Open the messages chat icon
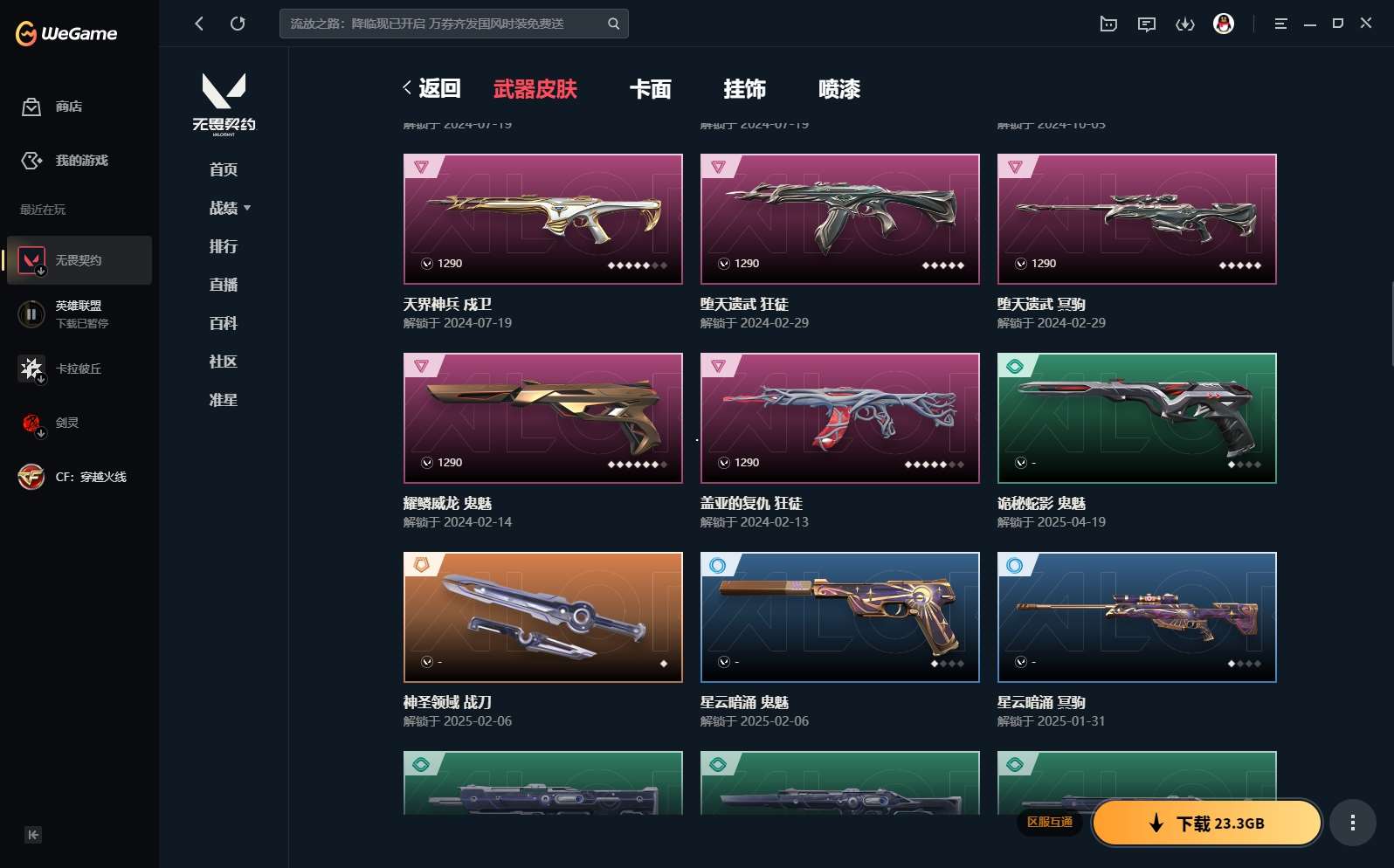 (1147, 24)
